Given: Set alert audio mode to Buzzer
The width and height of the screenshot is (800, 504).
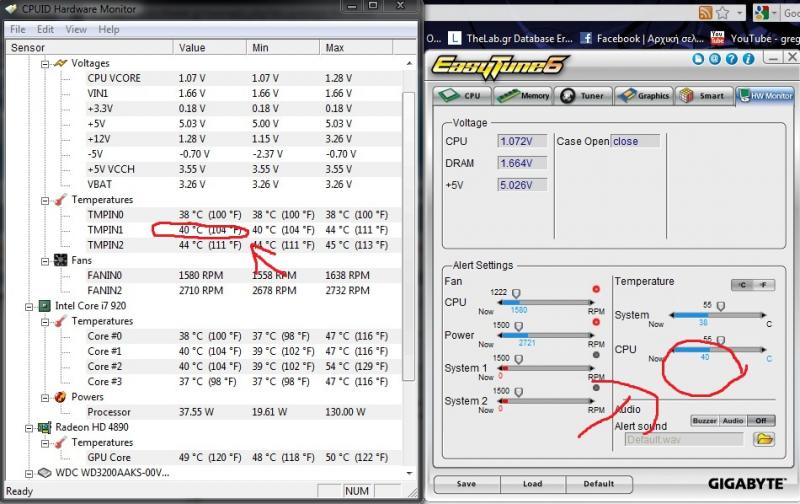Looking at the screenshot, I should [x=705, y=420].
